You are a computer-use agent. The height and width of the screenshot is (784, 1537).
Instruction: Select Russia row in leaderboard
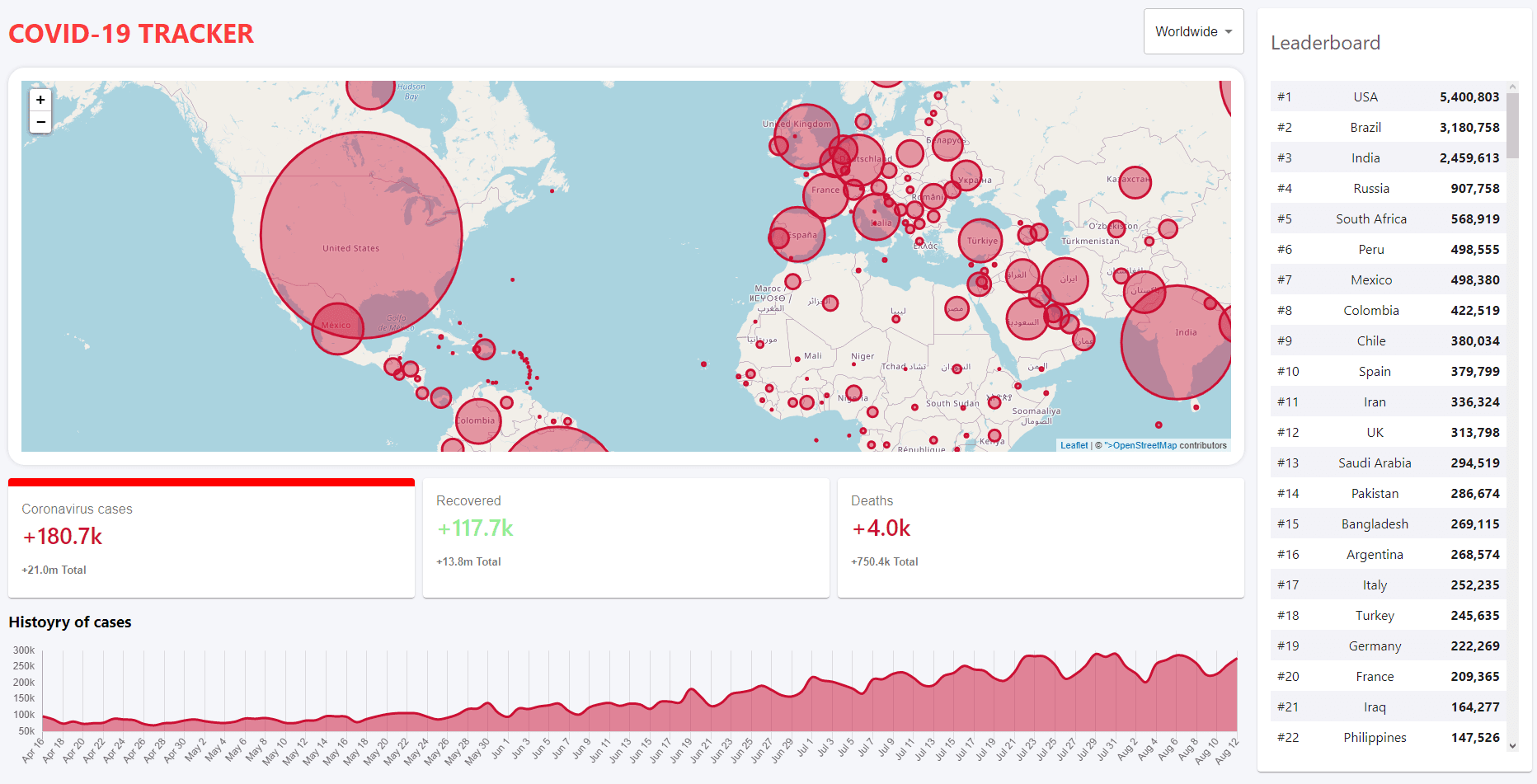tap(1389, 188)
